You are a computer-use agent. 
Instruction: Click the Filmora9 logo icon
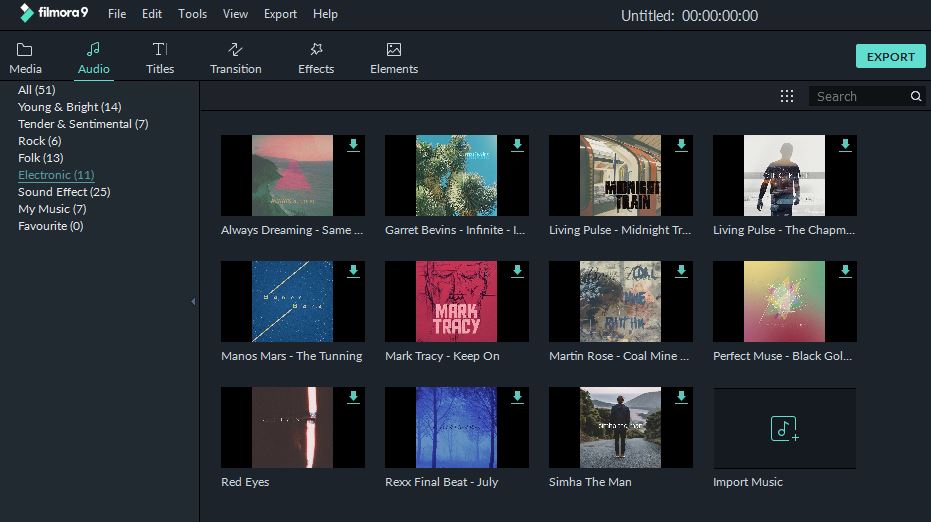click(26, 13)
